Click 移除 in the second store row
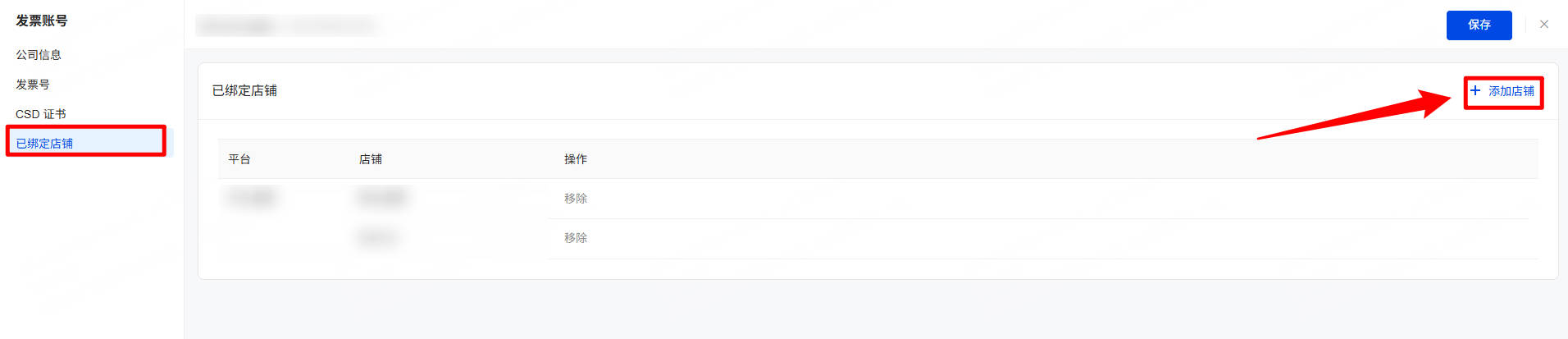1568x339 pixels. click(x=576, y=238)
